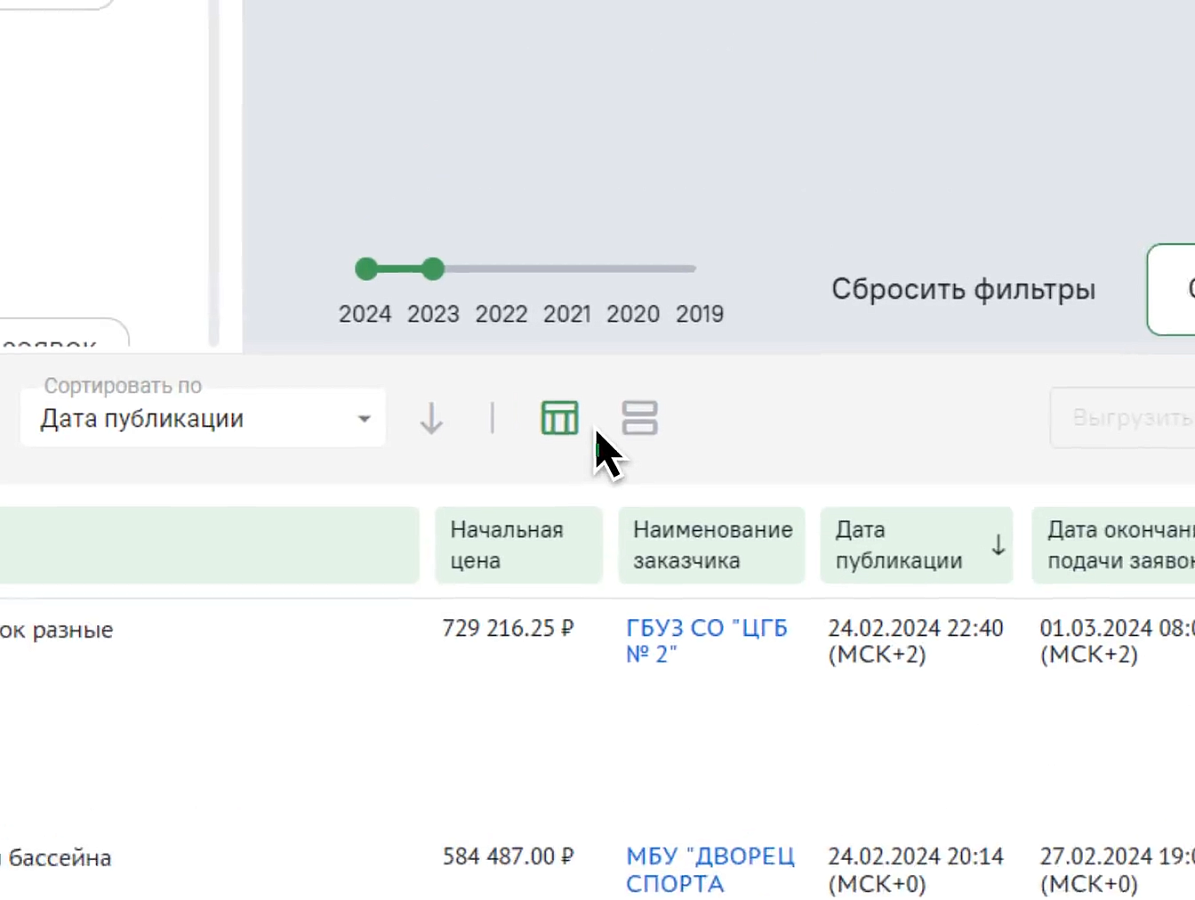
Task: Click the 'Выгрузить' button
Action: point(1123,418)
